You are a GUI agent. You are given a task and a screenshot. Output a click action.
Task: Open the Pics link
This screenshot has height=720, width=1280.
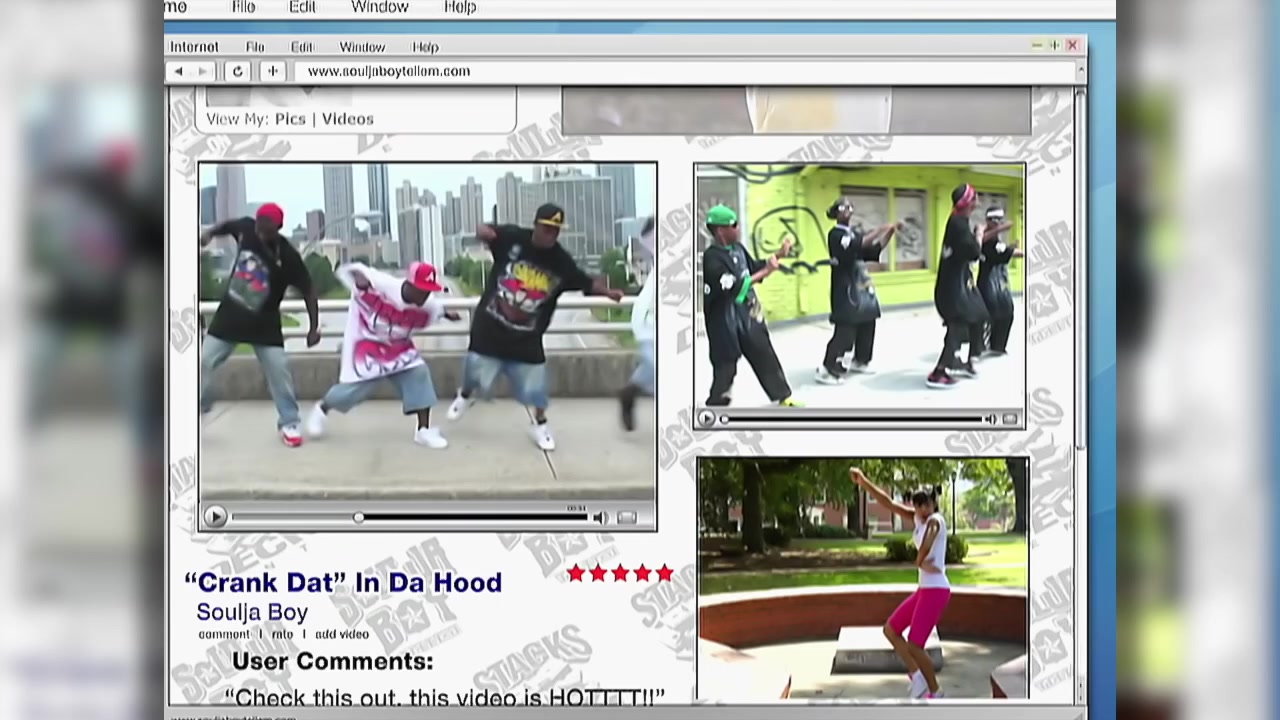pyautogui.click(x=290, y=119)
